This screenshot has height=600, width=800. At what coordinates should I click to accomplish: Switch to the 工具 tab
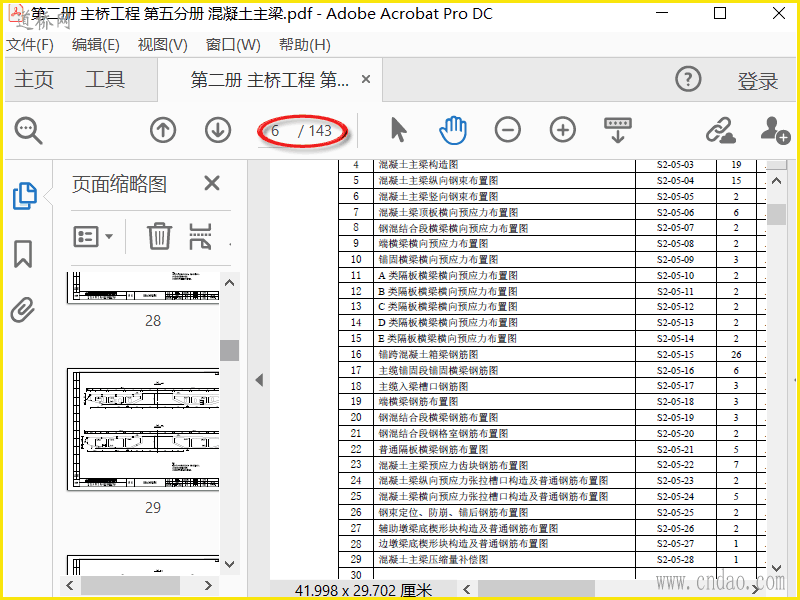pos(105,80)
